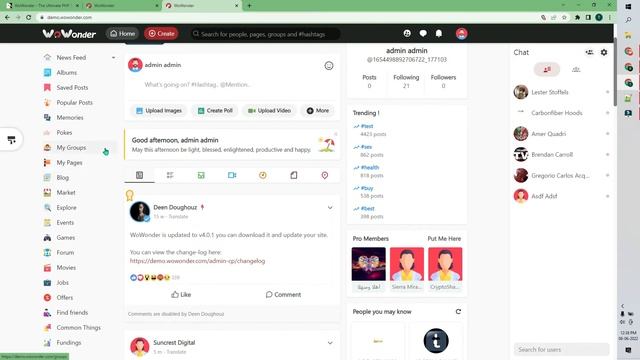Switch to the group chats tab

(576, 69)
